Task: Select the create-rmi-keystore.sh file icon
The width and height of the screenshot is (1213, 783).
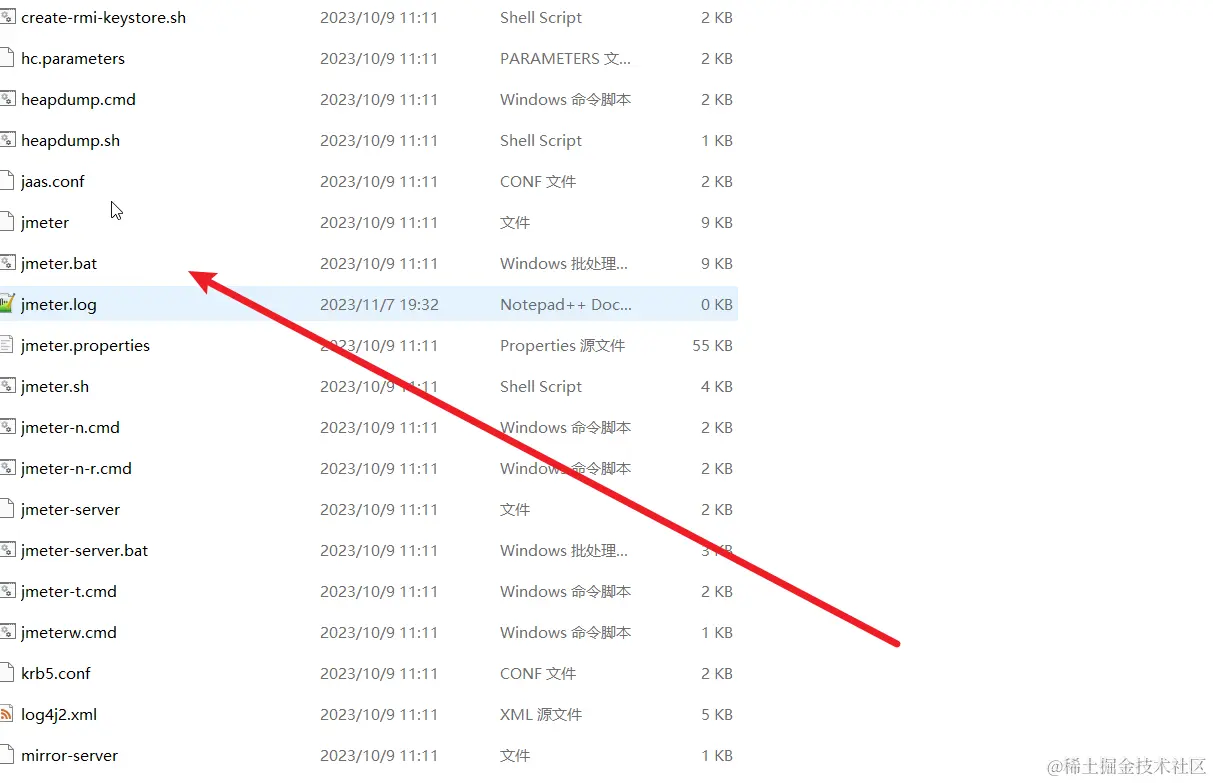Action: tap(6, 17)
